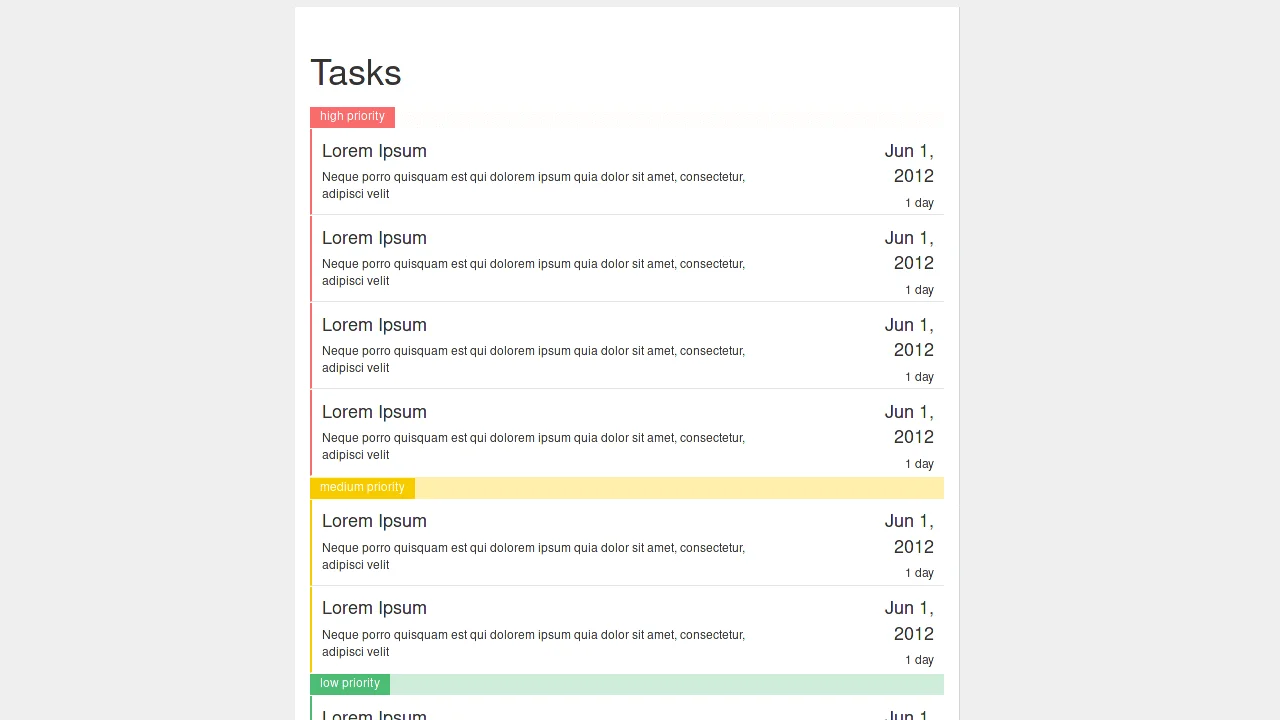Click the 'Jun 1, 2012' date on first task
This screenshot has width=1280, height=720.
click(909, 163)
